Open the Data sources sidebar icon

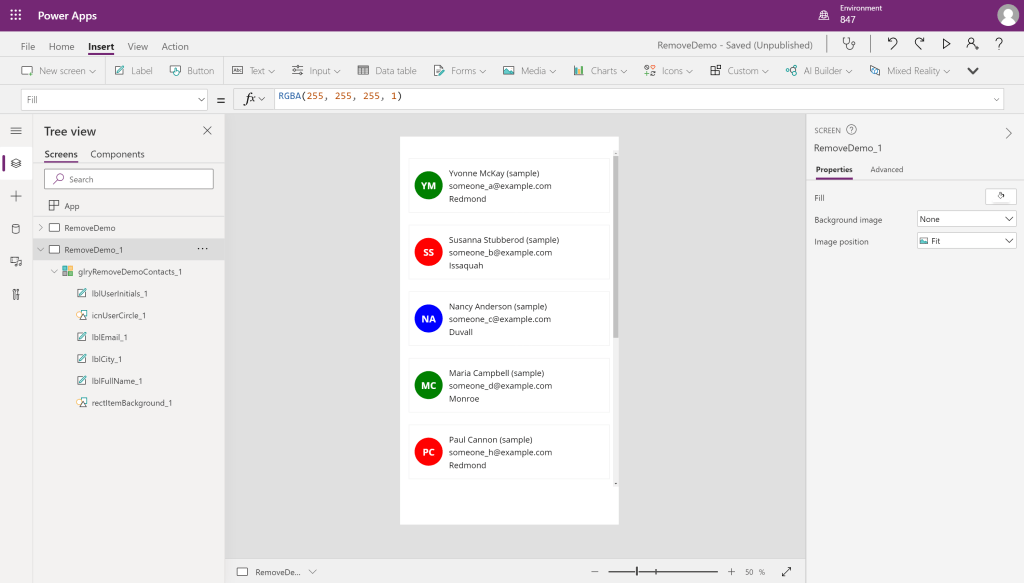coord(15,229)
